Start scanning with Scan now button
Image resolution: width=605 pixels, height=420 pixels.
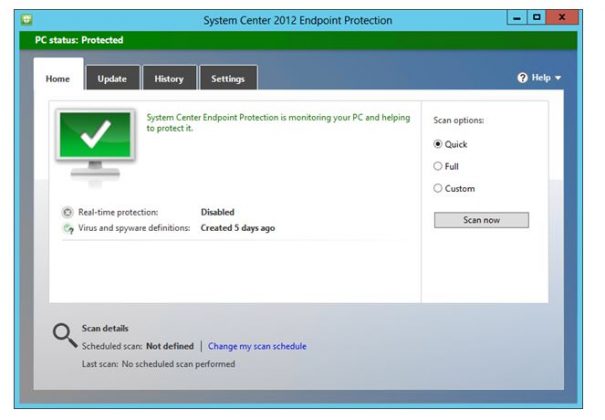[x=481, y=220]
